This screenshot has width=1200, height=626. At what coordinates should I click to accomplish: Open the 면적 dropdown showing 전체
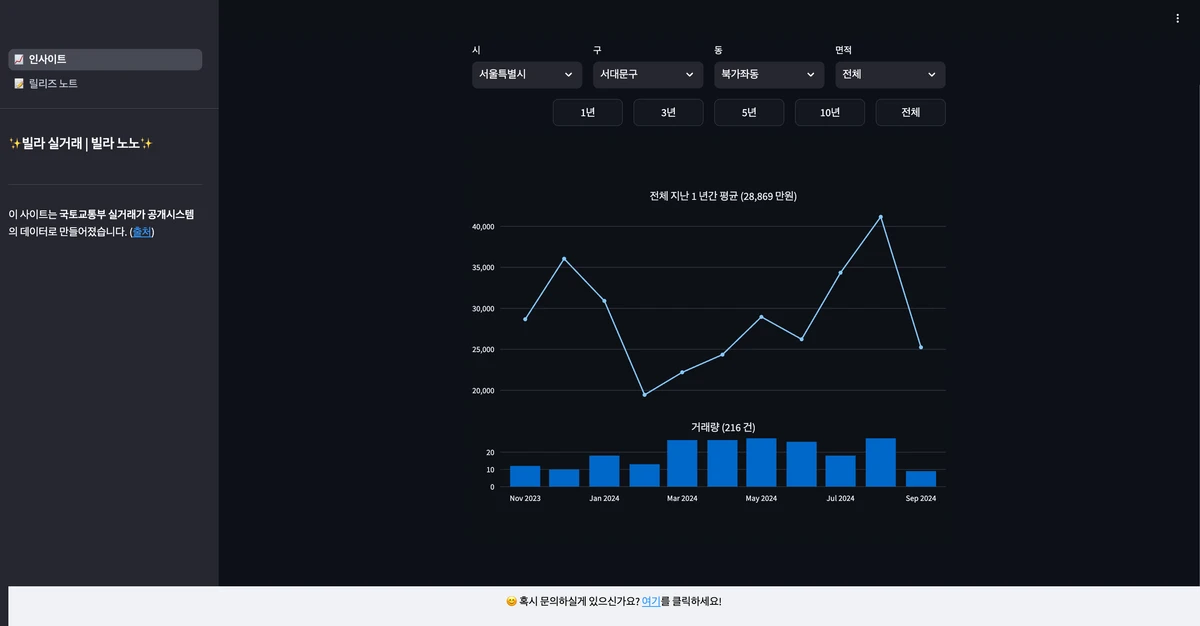tap(890, 75)
